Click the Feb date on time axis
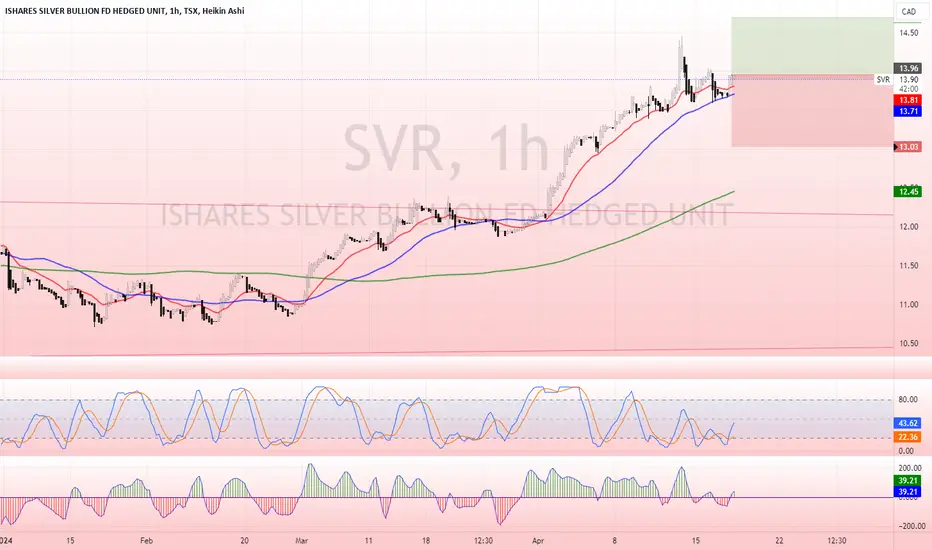Viewport: 932px width, 550px height. point(146,541)
